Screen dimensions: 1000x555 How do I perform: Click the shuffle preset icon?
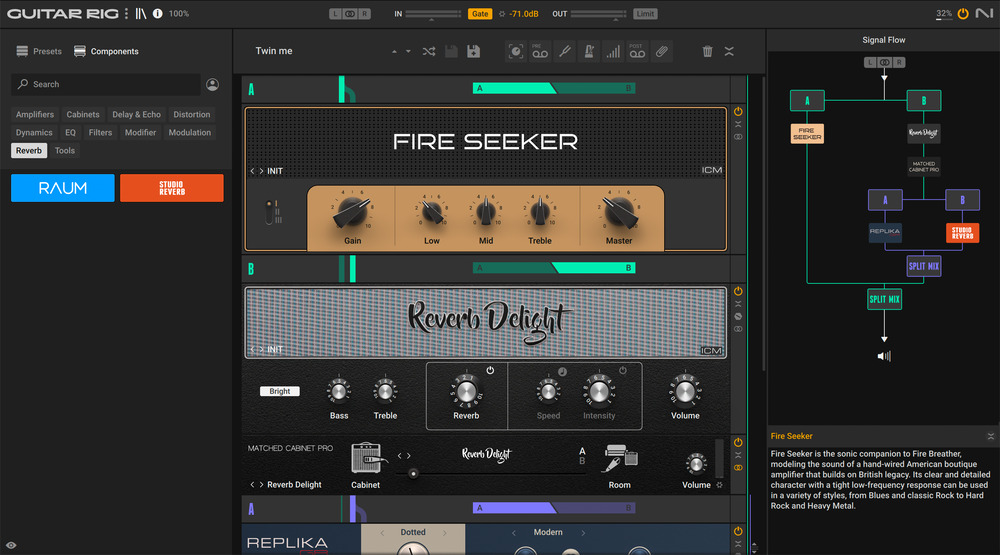429,51
